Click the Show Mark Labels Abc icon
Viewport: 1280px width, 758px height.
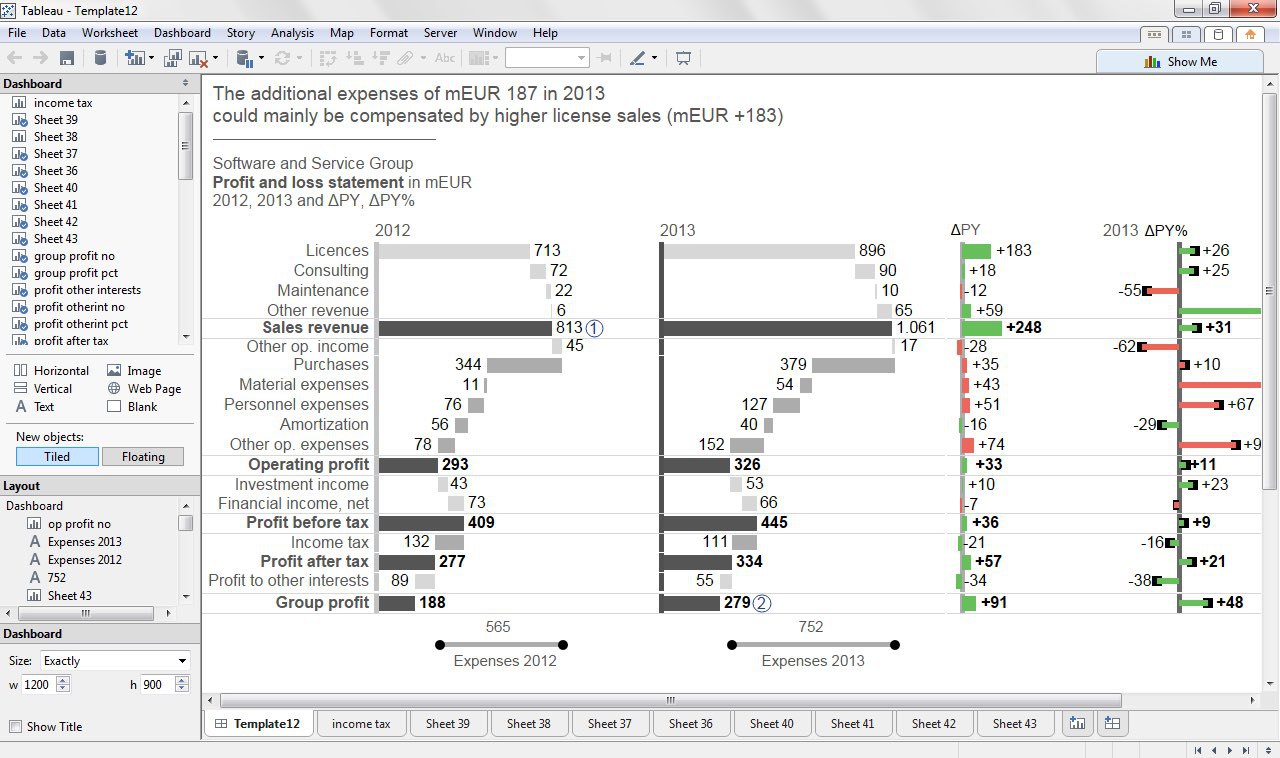(x=445, y=58)
